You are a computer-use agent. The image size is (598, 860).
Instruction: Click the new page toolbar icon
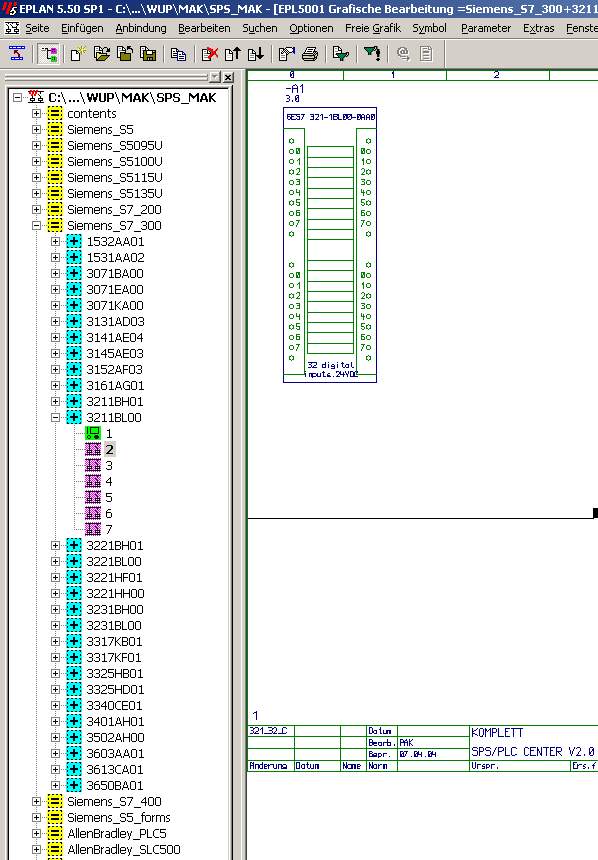77,54
